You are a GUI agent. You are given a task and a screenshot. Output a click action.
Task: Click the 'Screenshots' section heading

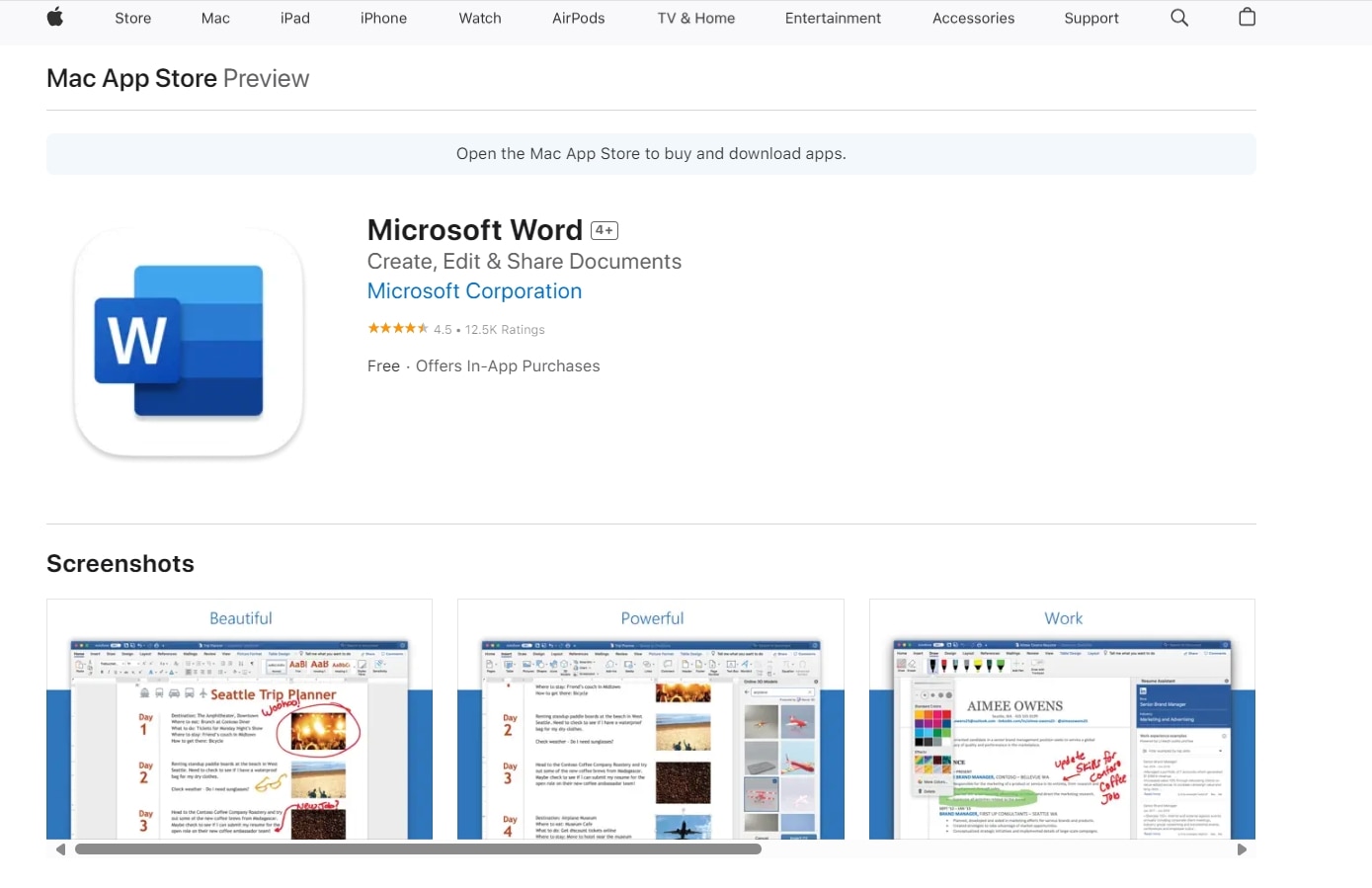[121, 564]
